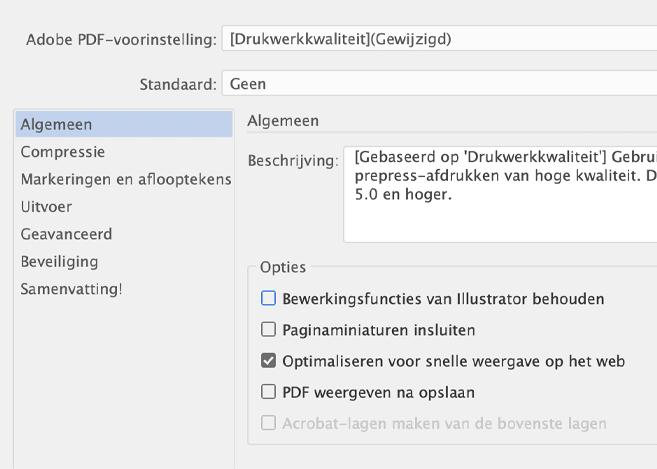Open the Adobe PDF-voorinstelling dropdown

[439, 39]
